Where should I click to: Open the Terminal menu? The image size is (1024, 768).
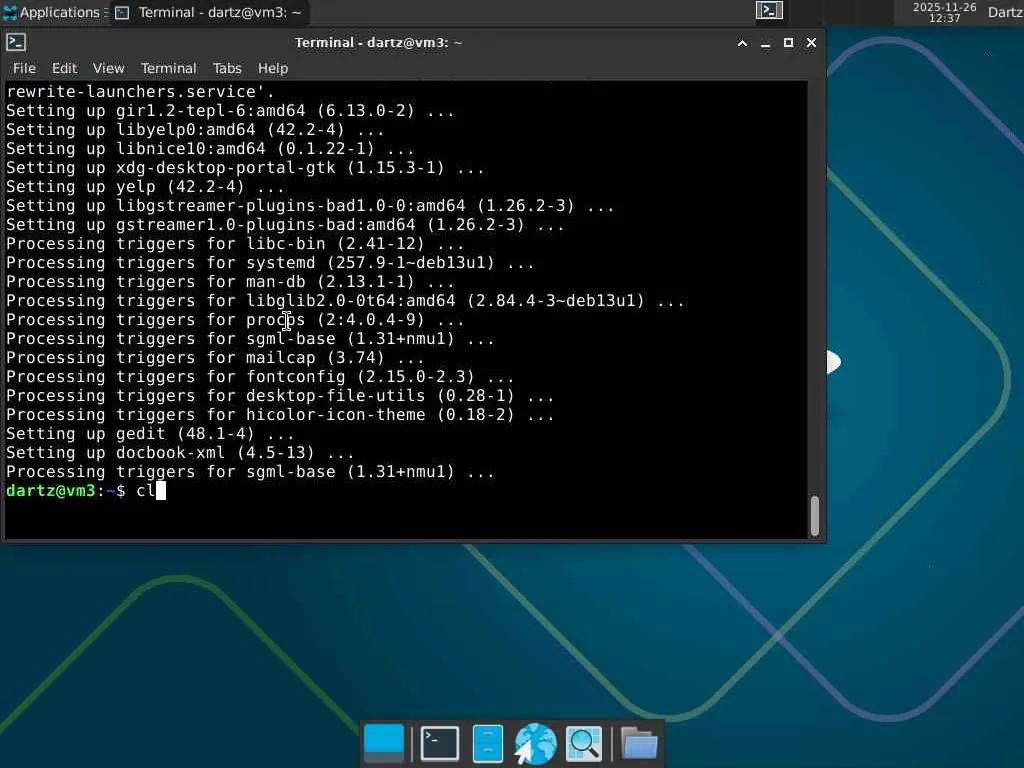(168, 68)
